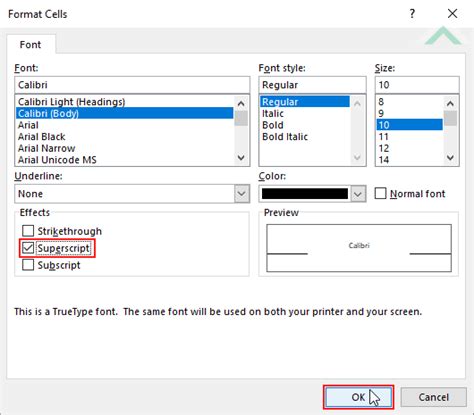Select Arial Unicode MS font

124,160
